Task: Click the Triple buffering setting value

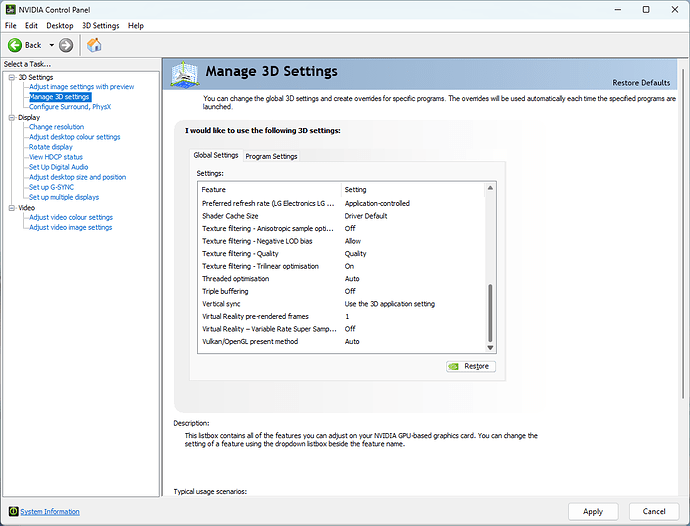Action: click(351, 291)
